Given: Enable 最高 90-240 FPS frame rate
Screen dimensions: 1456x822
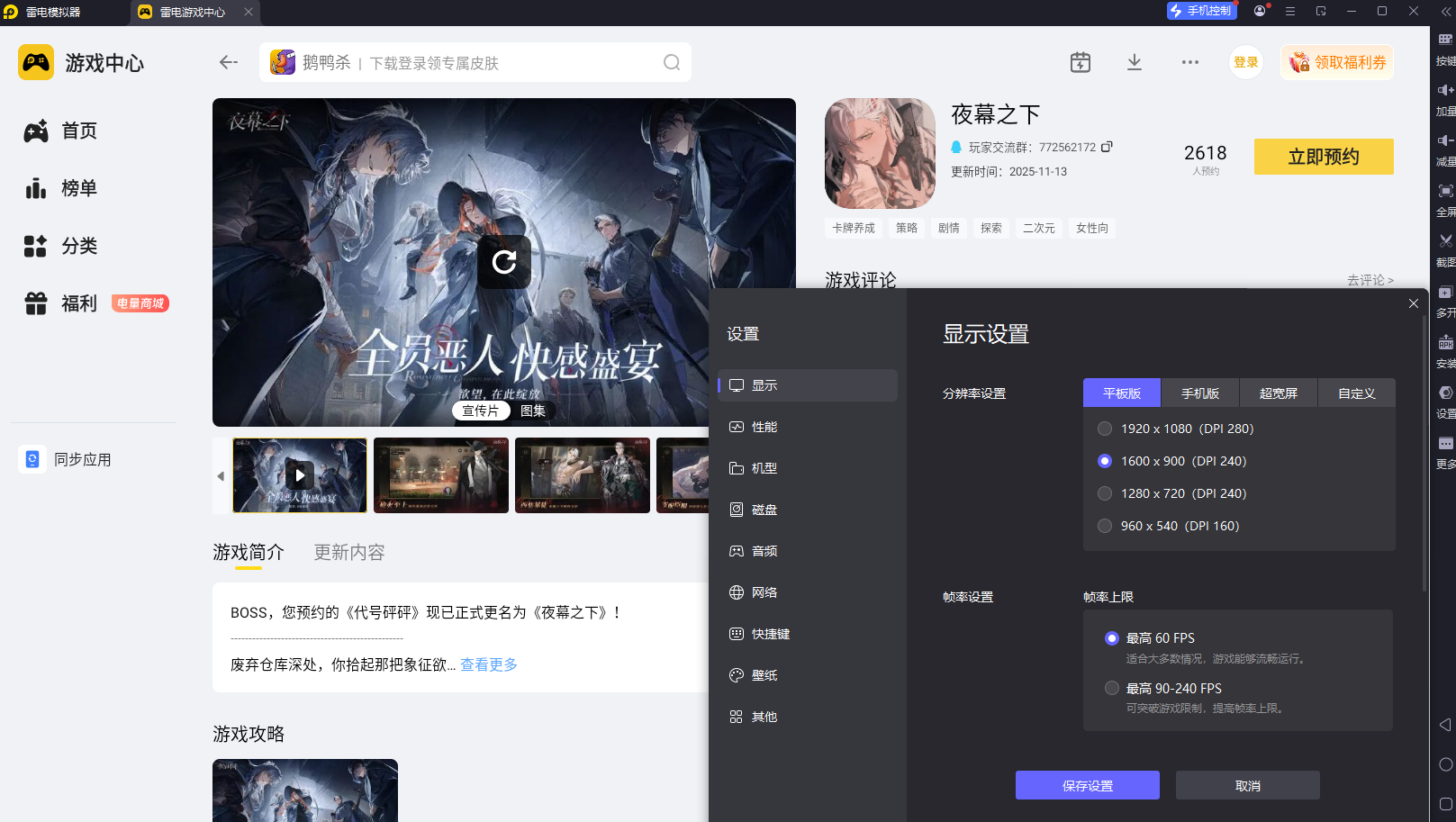Looking at the screenshot, I should tap(1112, 688).
